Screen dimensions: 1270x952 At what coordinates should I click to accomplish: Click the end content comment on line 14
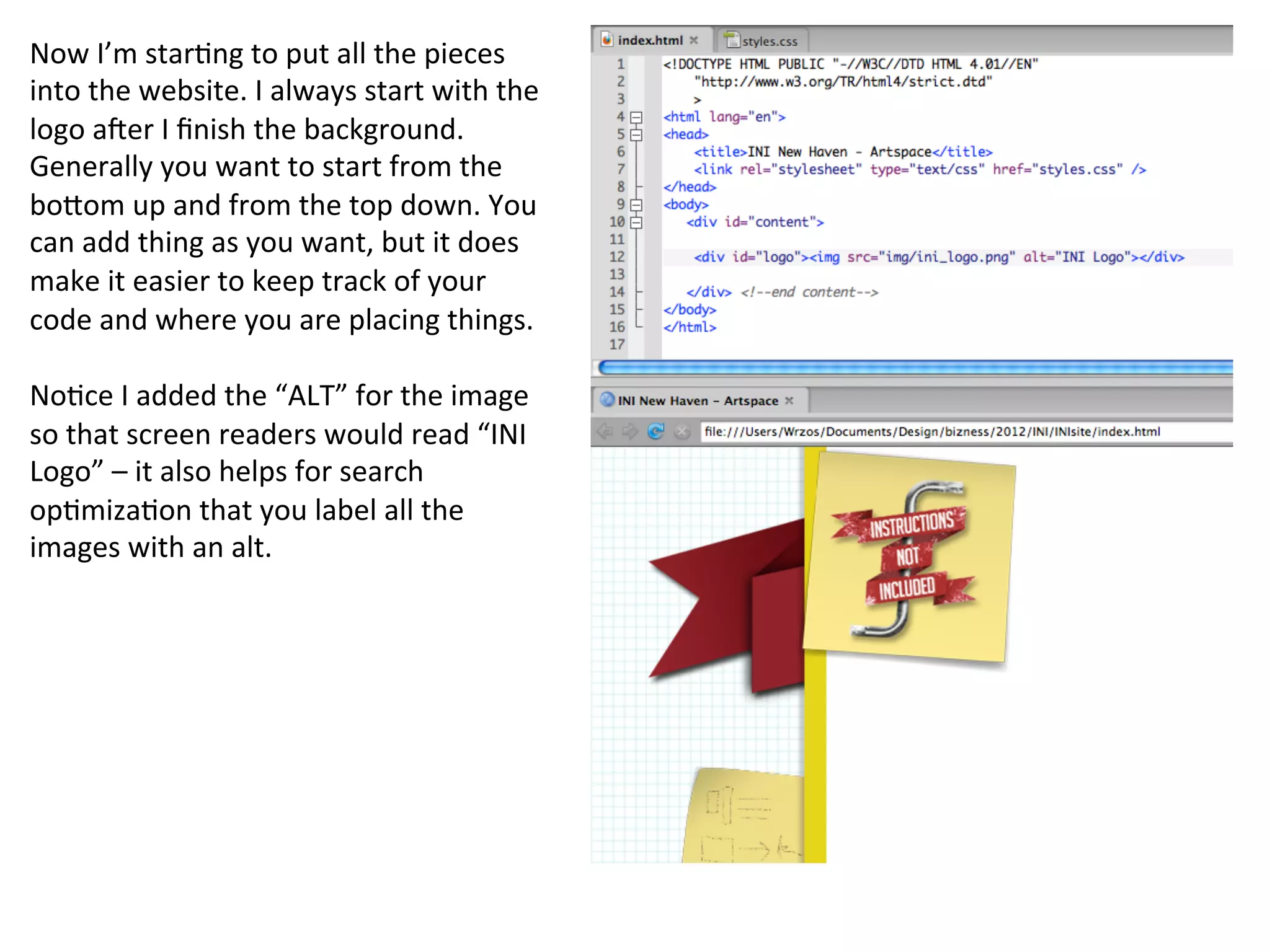click(809, 292)
